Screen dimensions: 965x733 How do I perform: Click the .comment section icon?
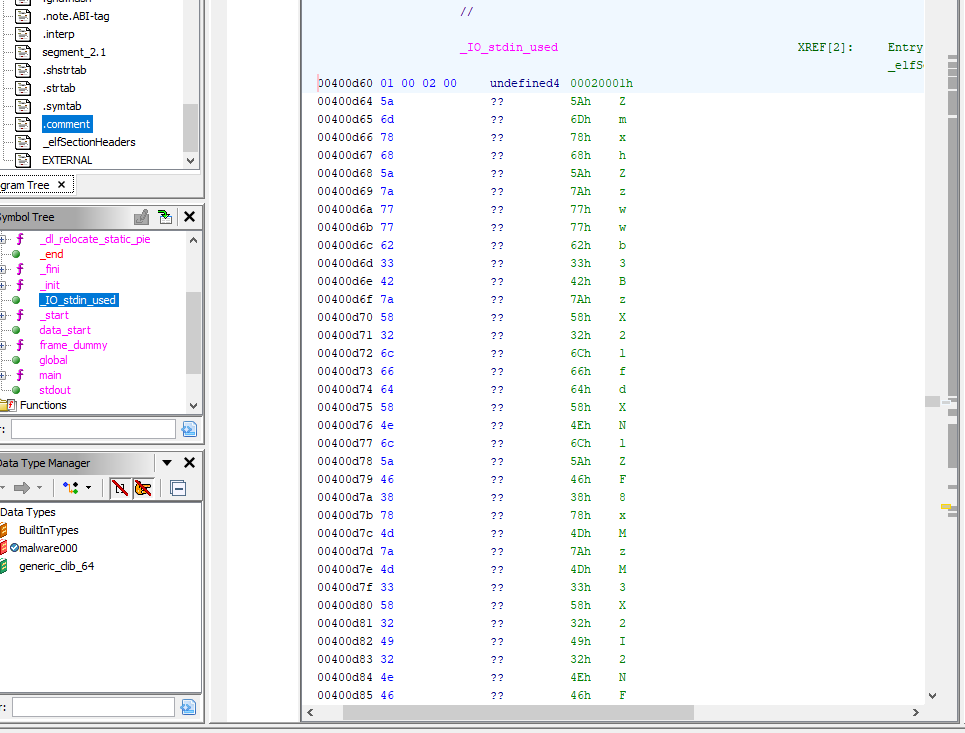coord(23,124)
